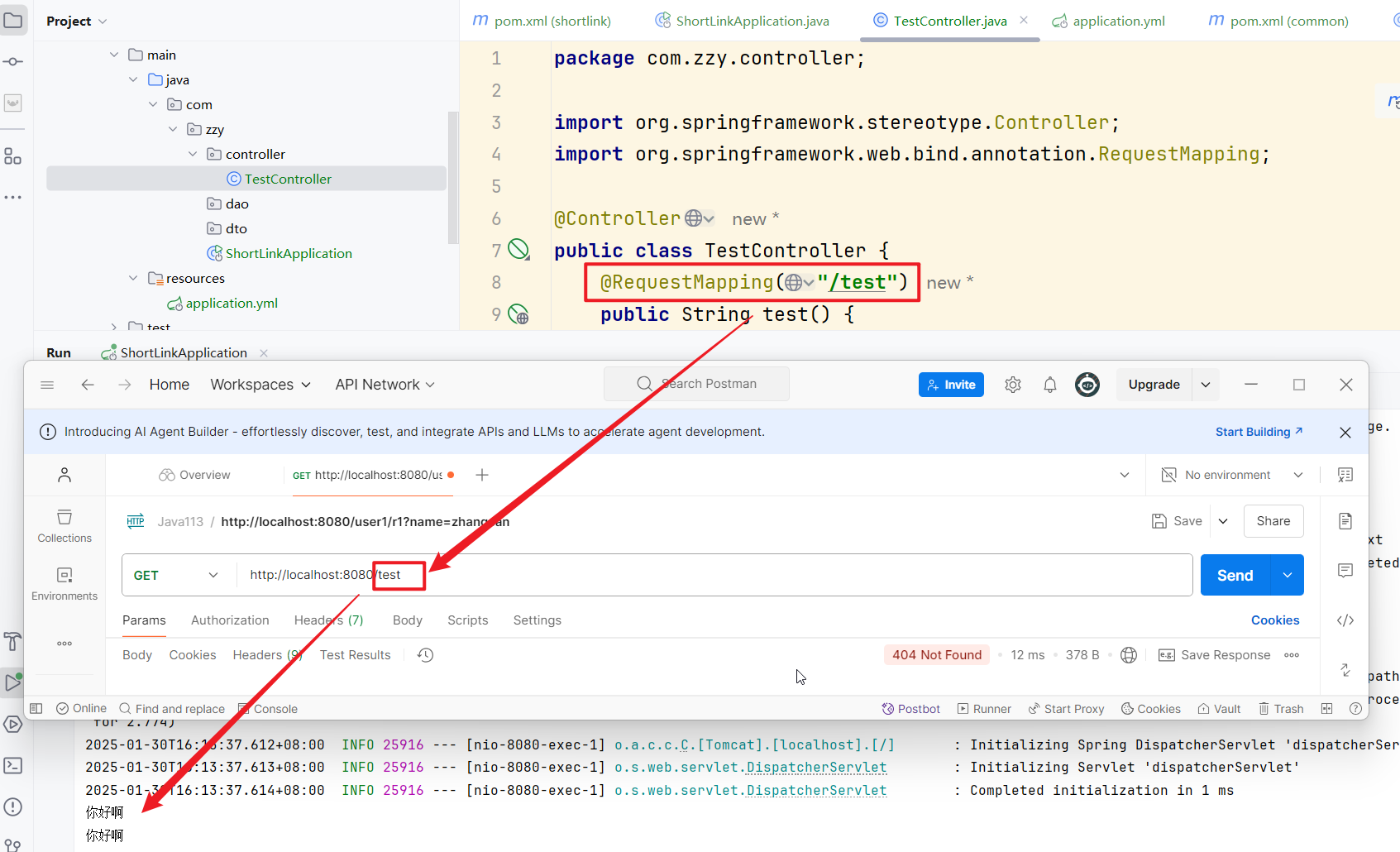1400x852 pixels.
Task: Open the Upgrade dropdown arrow
Action: coord(1206,385)
